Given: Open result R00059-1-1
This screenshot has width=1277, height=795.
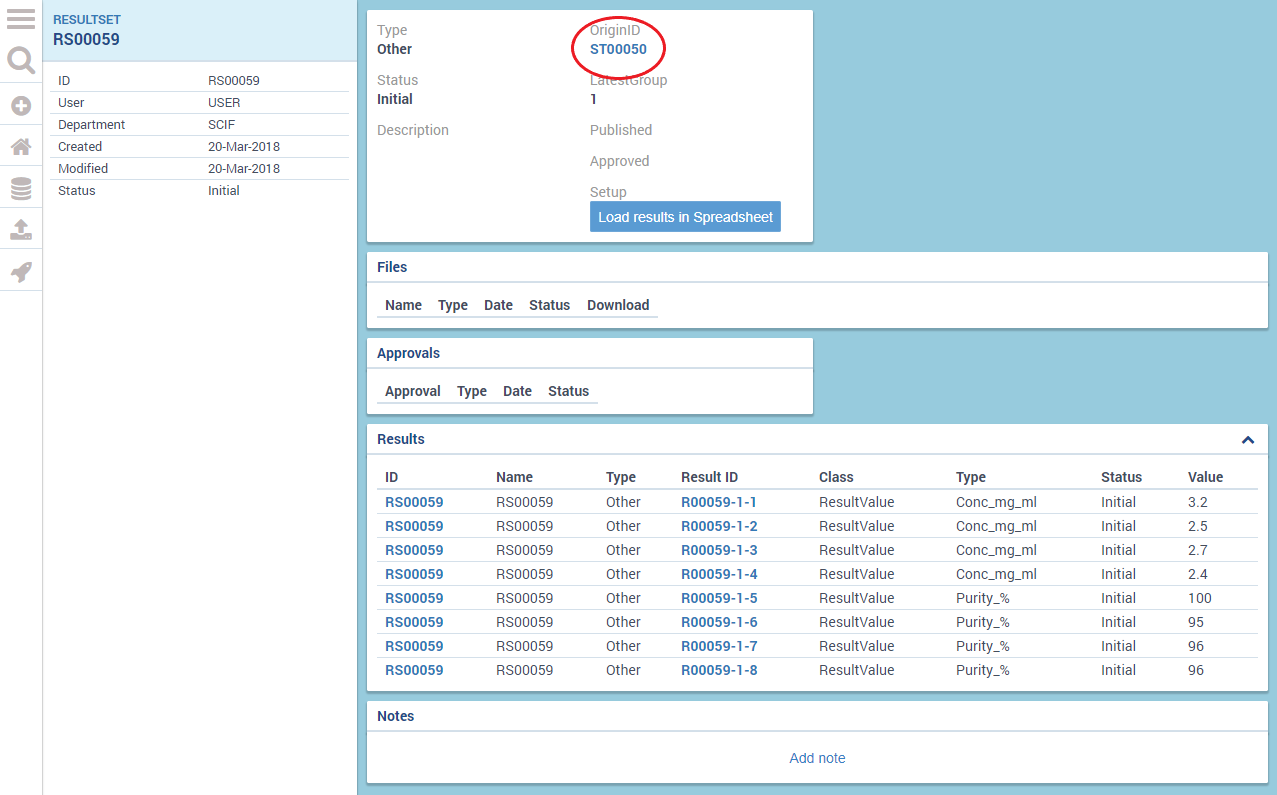Looking at the screenshot, I should pos(719,502).
